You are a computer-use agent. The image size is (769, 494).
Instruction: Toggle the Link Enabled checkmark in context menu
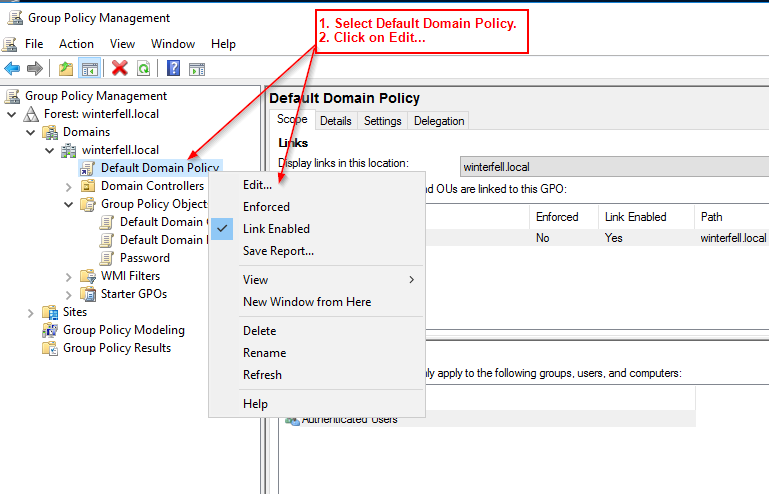click(222, 229)
